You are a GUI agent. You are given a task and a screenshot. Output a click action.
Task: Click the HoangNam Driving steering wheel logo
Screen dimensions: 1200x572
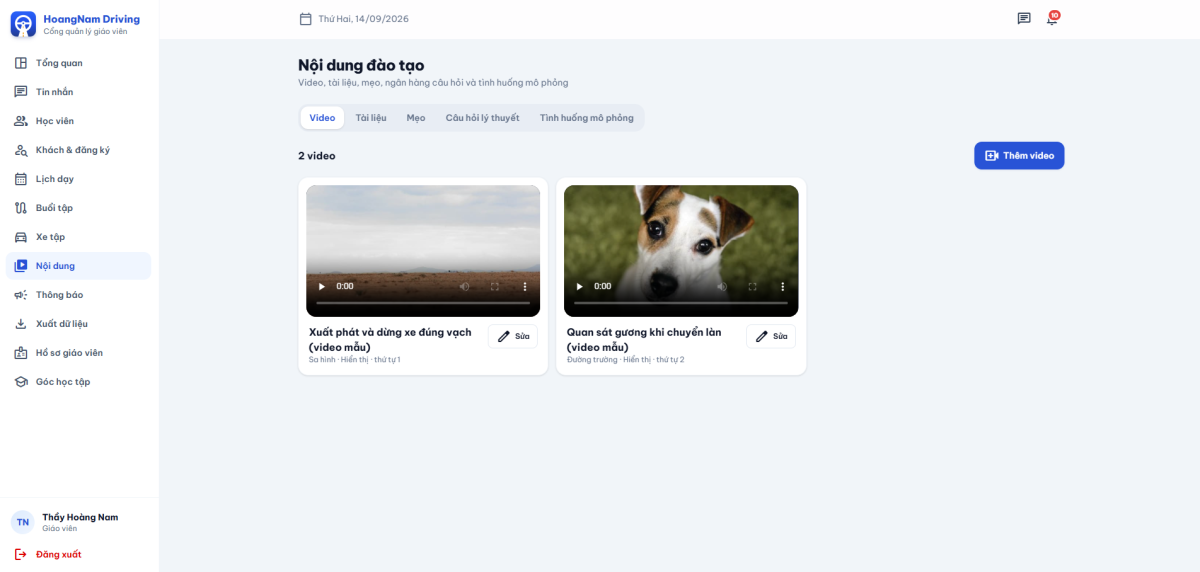[x=23, y=24]
